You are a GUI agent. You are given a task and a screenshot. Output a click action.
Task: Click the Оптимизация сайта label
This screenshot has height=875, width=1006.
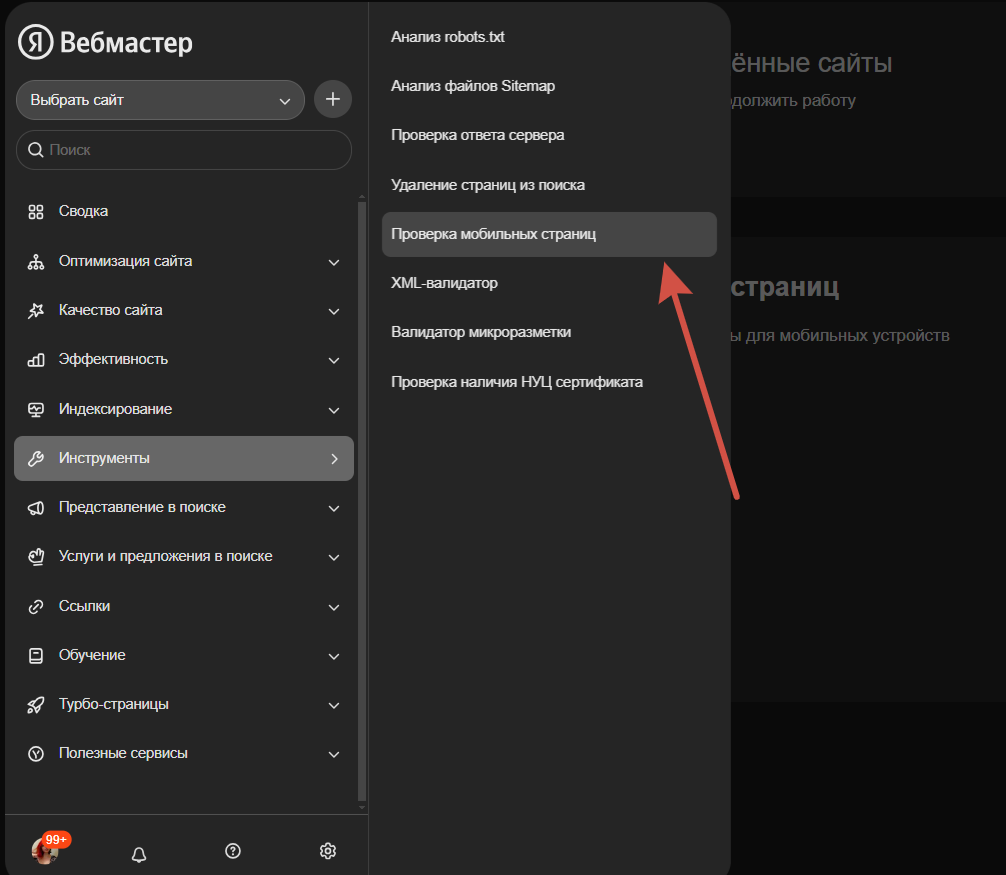pyautogui.click(x=125, y=261)
